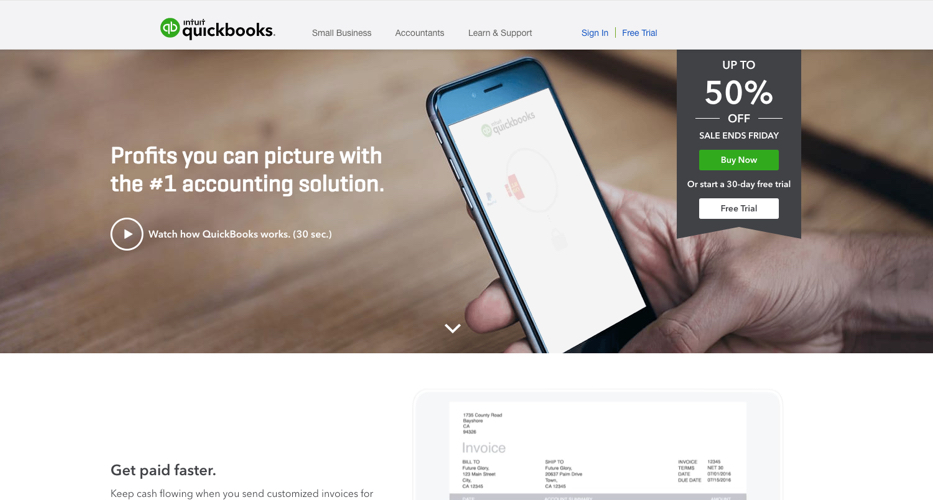Open the Accountants menu
933x500 pixels.
point(419,33)
